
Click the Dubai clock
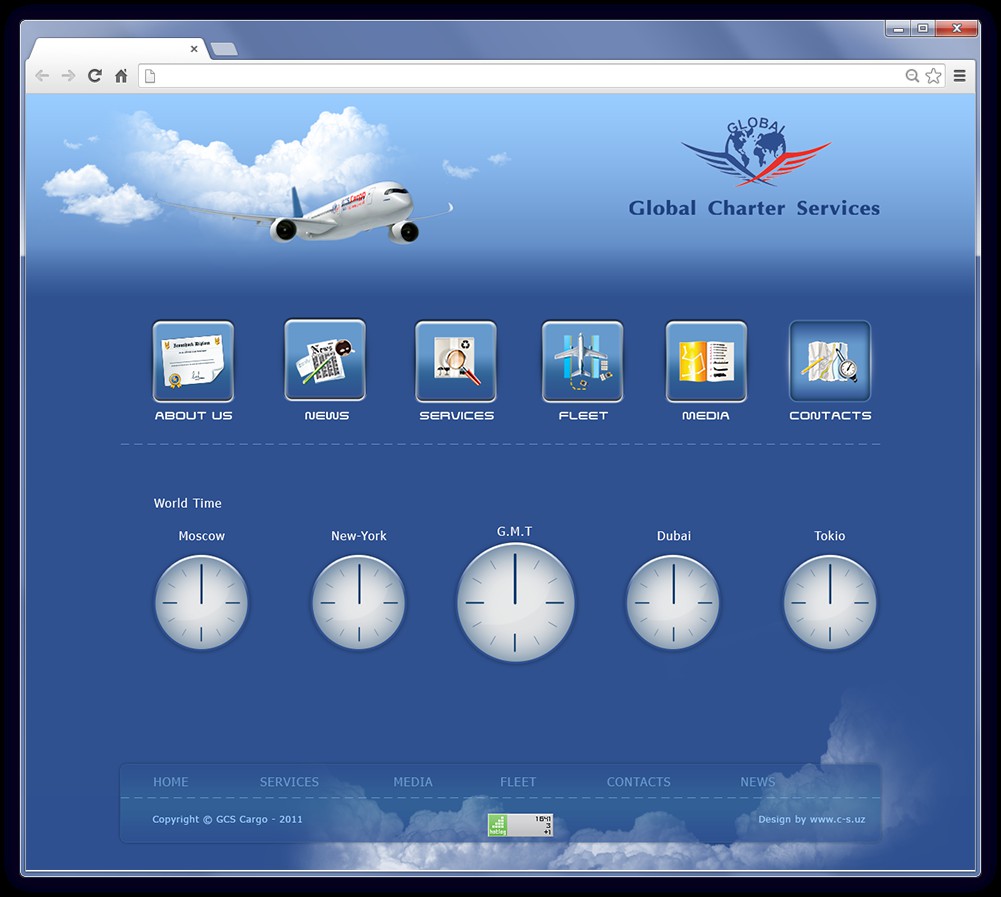(673, 602)
